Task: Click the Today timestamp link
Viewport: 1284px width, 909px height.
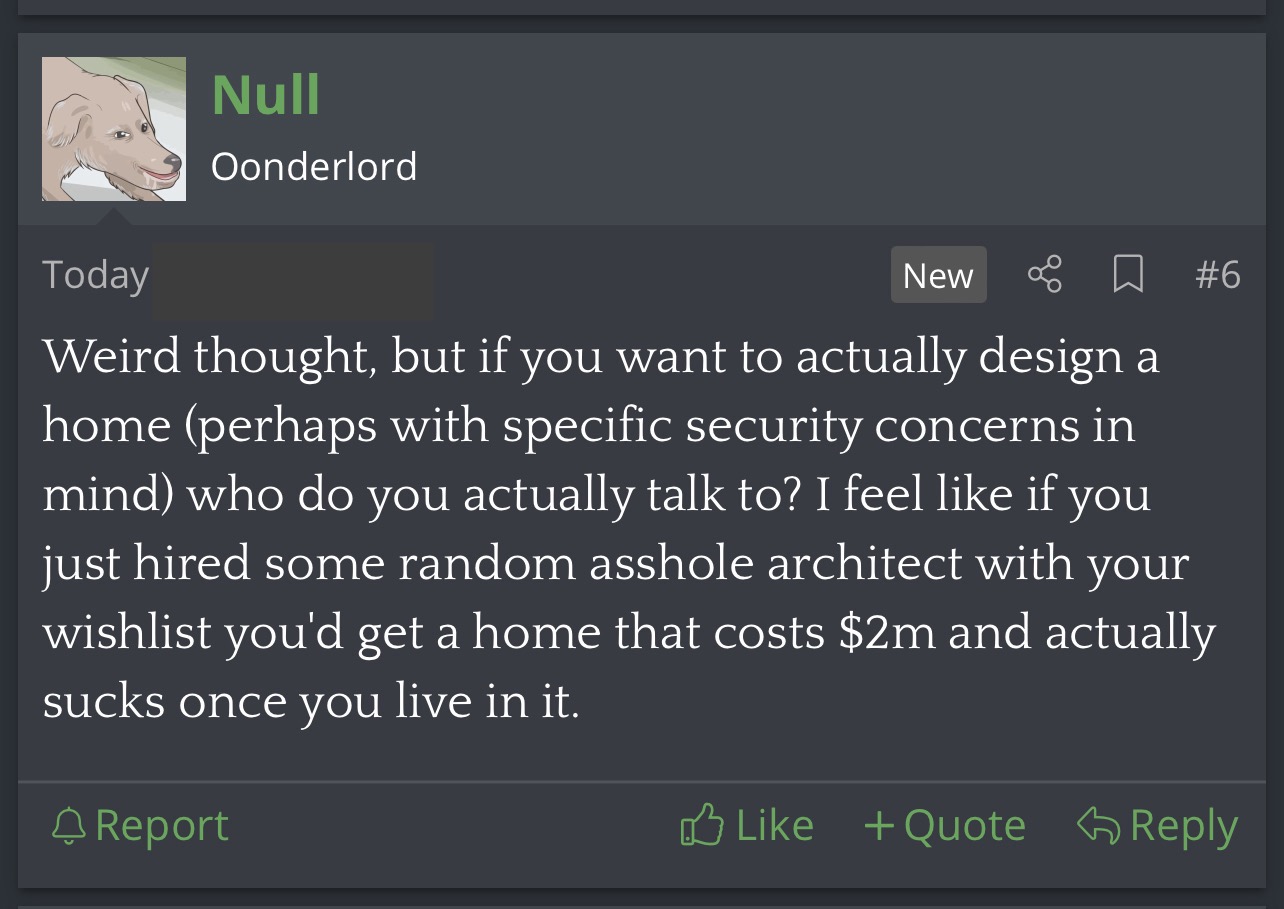Action: (x=95, y=274)
